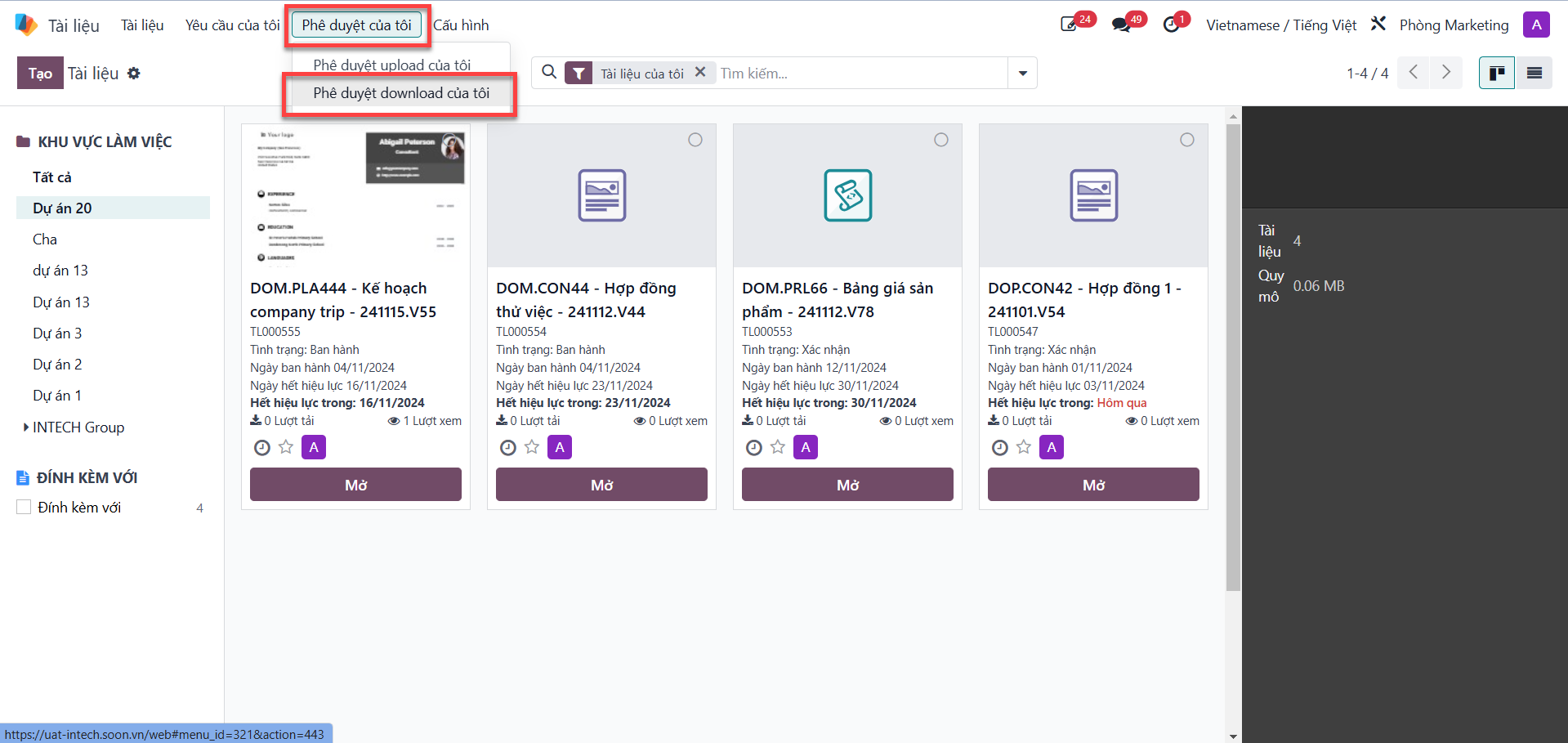This screenshot has height=743, width=1568.
Task: Open the search options dropdown arrow
Action: click(x=1022, y=73)
